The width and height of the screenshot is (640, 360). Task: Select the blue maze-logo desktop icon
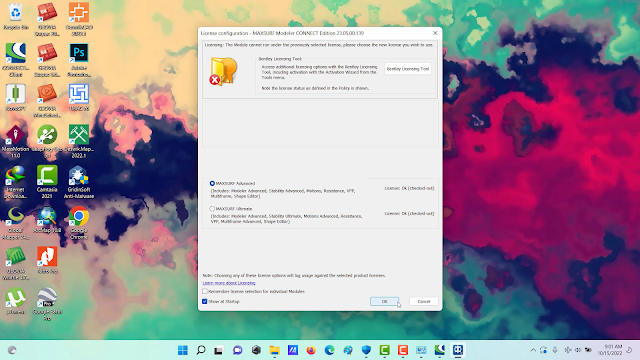[x=79, y=98]
